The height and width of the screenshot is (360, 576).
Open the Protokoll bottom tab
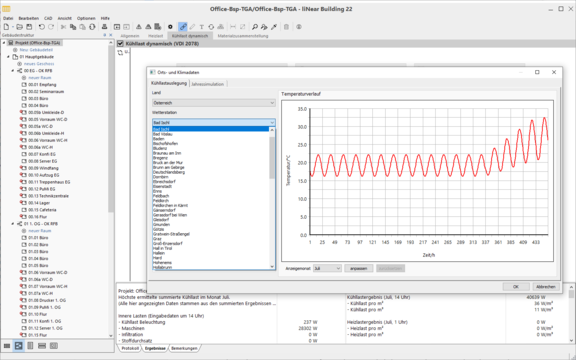tap(130, 348)
